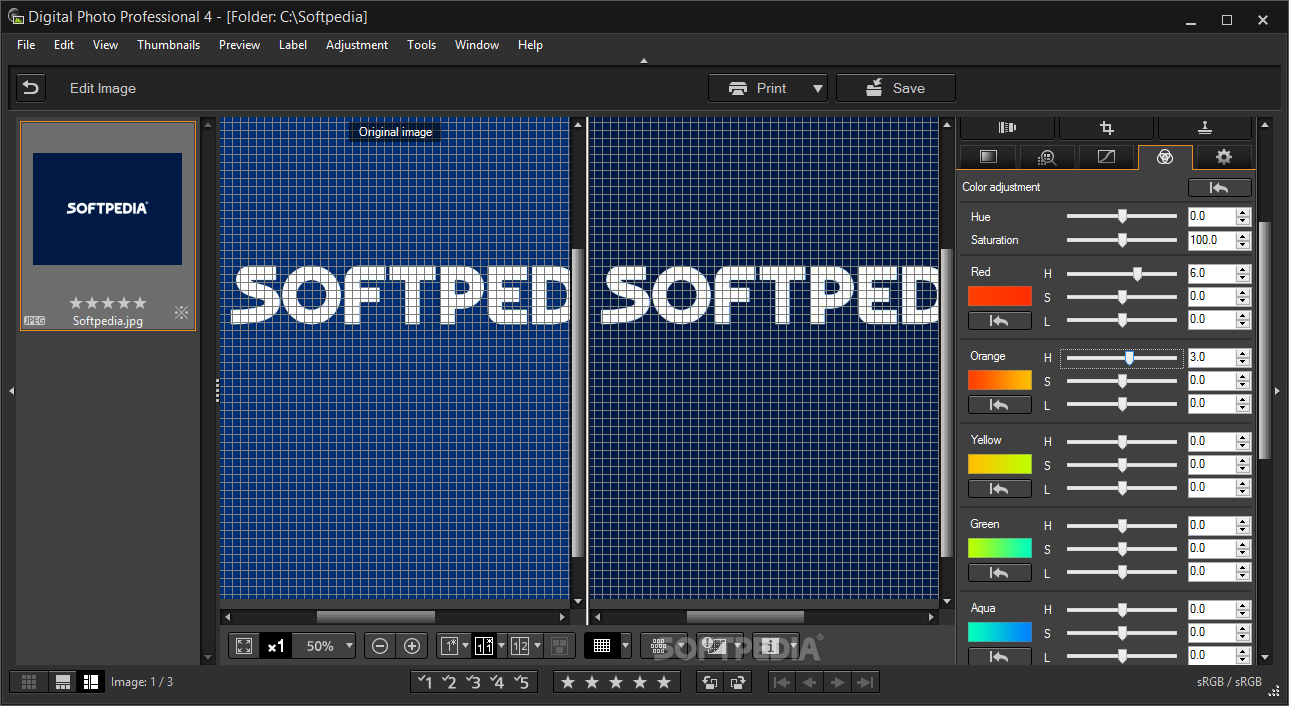Apply check mark 1 to image
Viewport: 1289px width, 706px height.
(x=424, y=682)
